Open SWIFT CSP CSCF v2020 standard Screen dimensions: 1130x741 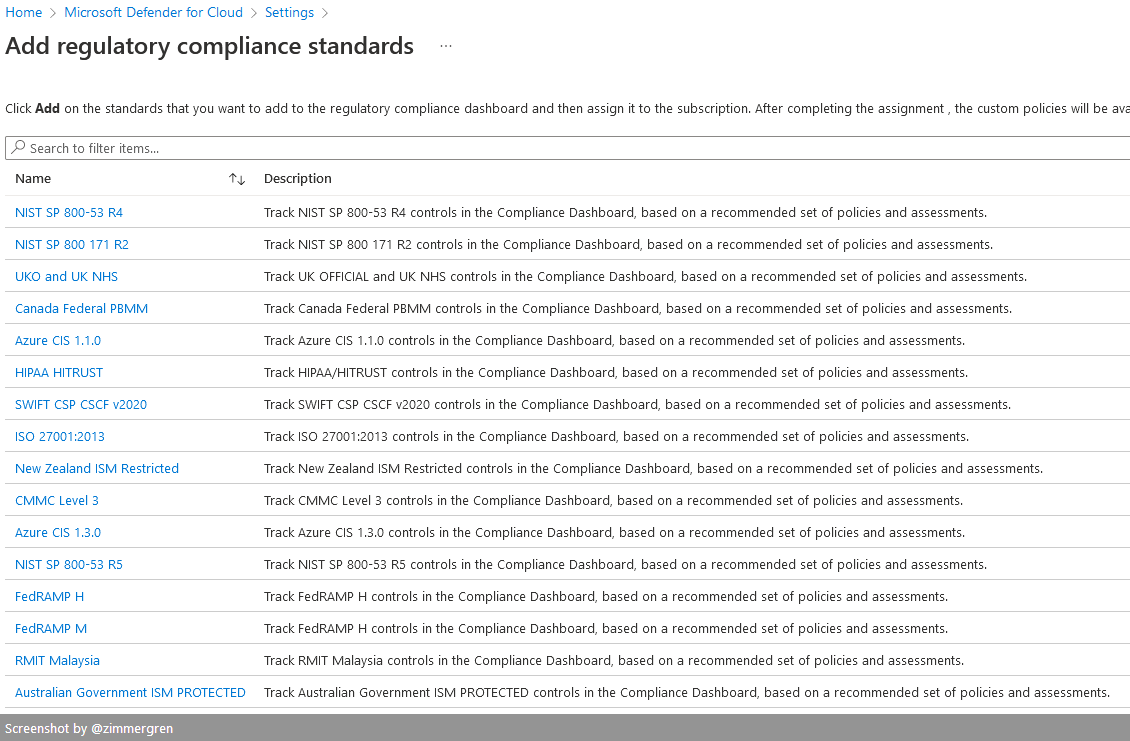pos(81,405)
